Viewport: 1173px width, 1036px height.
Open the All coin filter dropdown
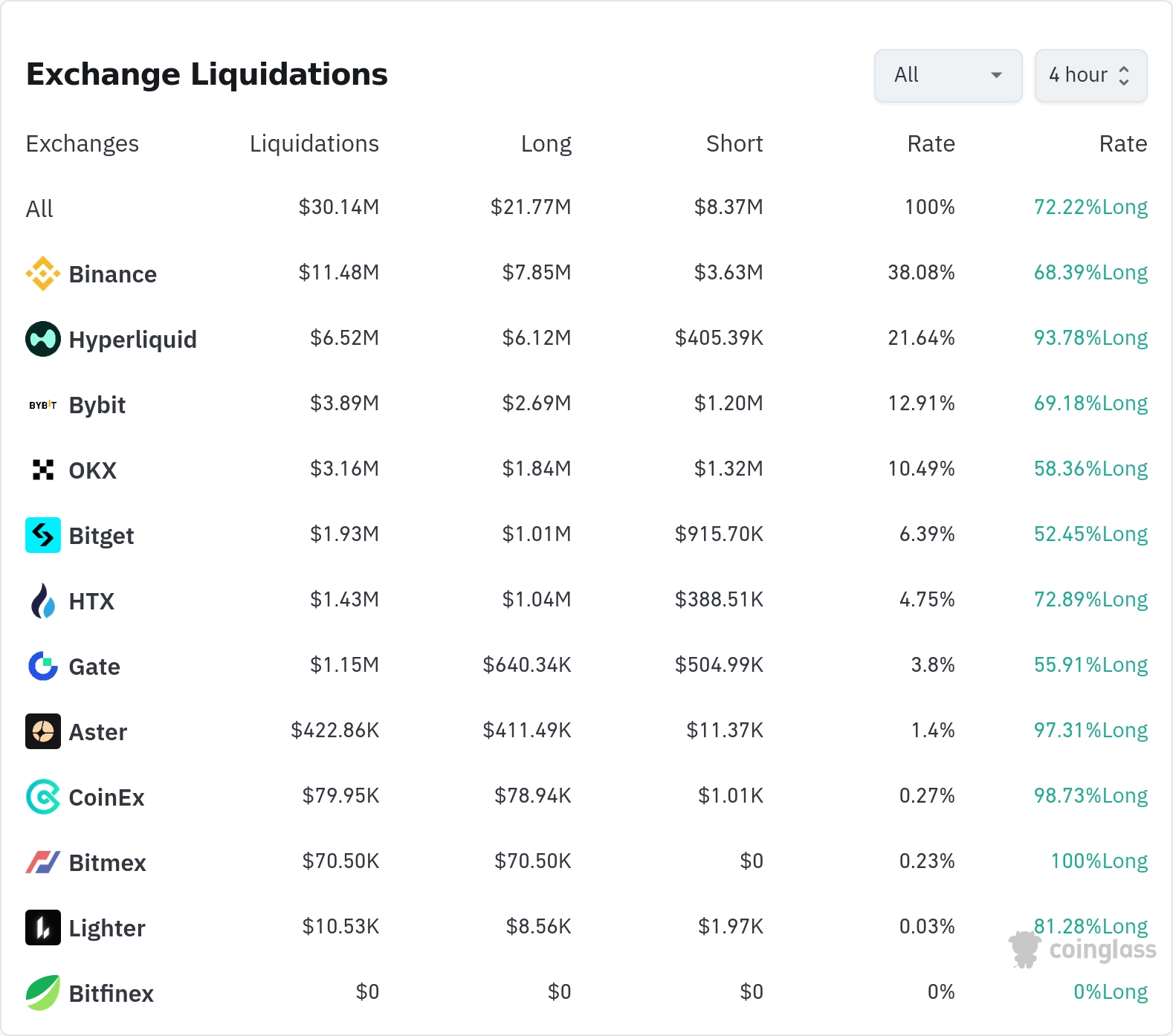click(x=949, y=75)
